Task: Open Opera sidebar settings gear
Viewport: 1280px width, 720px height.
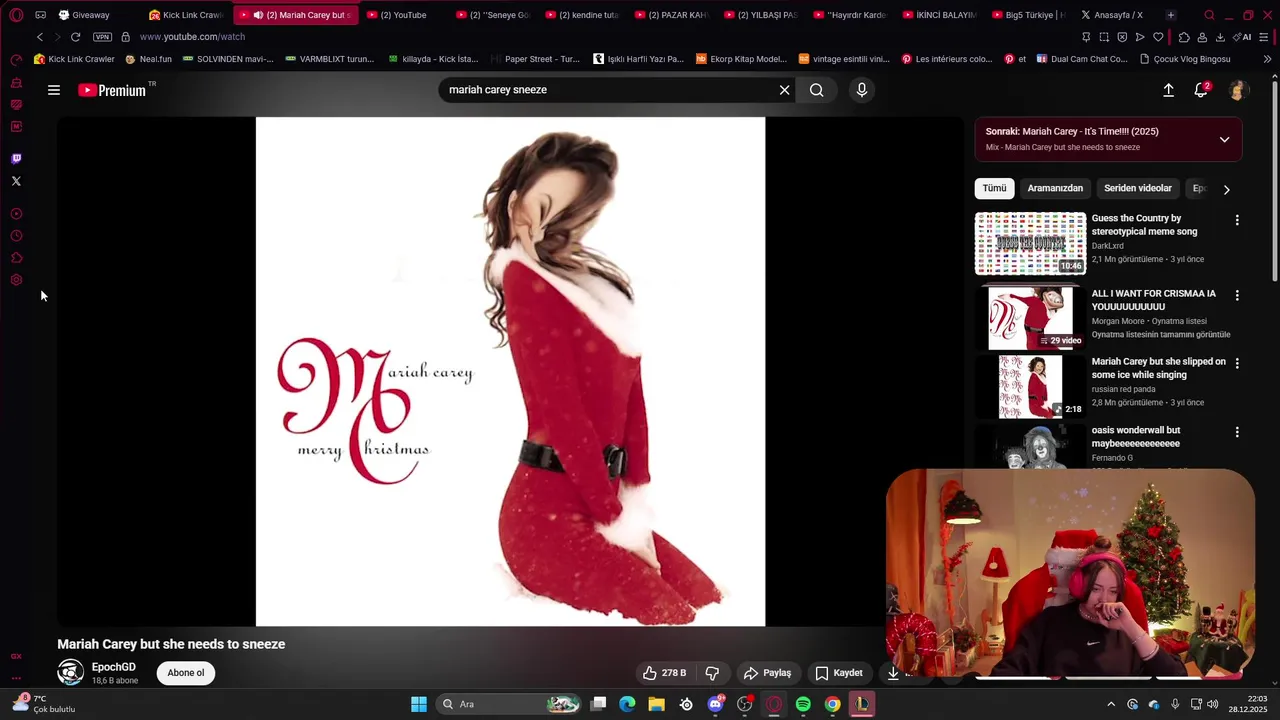Action: pos(16,280)
